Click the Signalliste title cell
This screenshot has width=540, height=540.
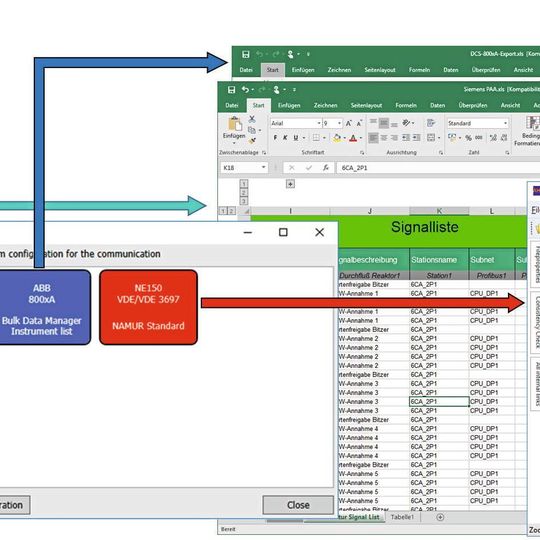(425, 227)
